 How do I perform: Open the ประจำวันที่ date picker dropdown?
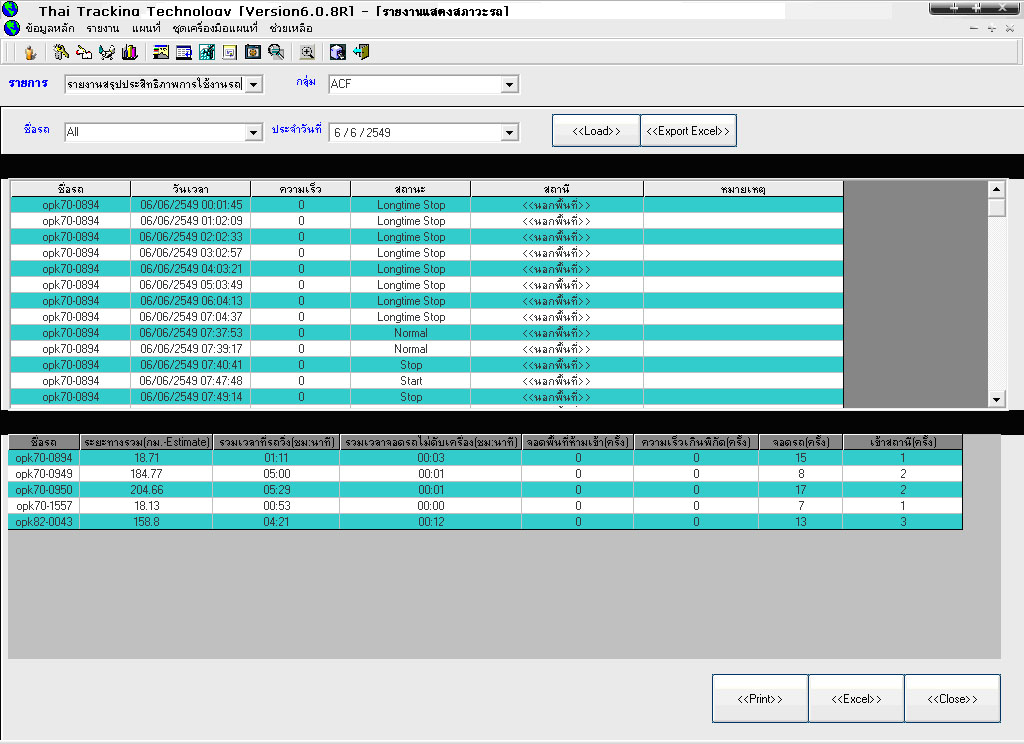pyautogui.click(x=509, y=133)
